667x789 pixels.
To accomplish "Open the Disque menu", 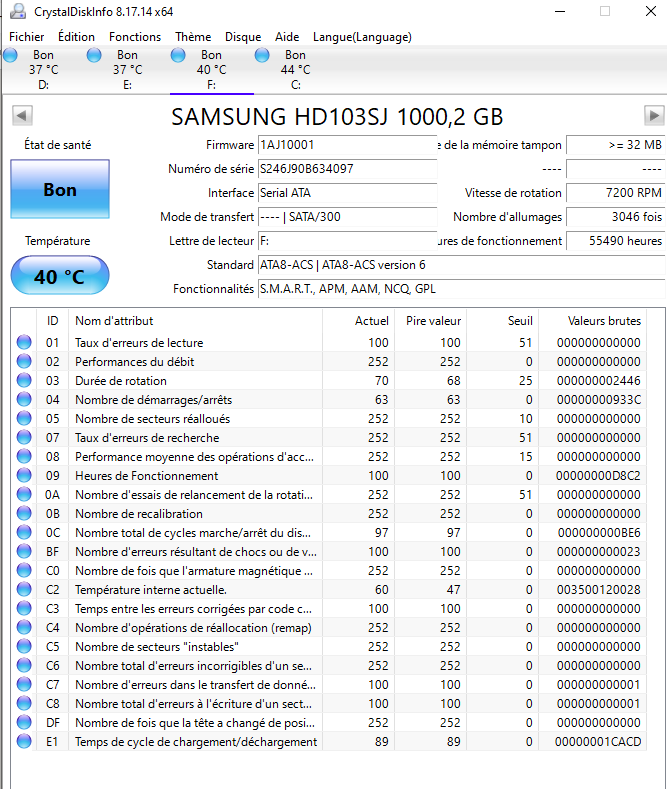I will point(243,37).
